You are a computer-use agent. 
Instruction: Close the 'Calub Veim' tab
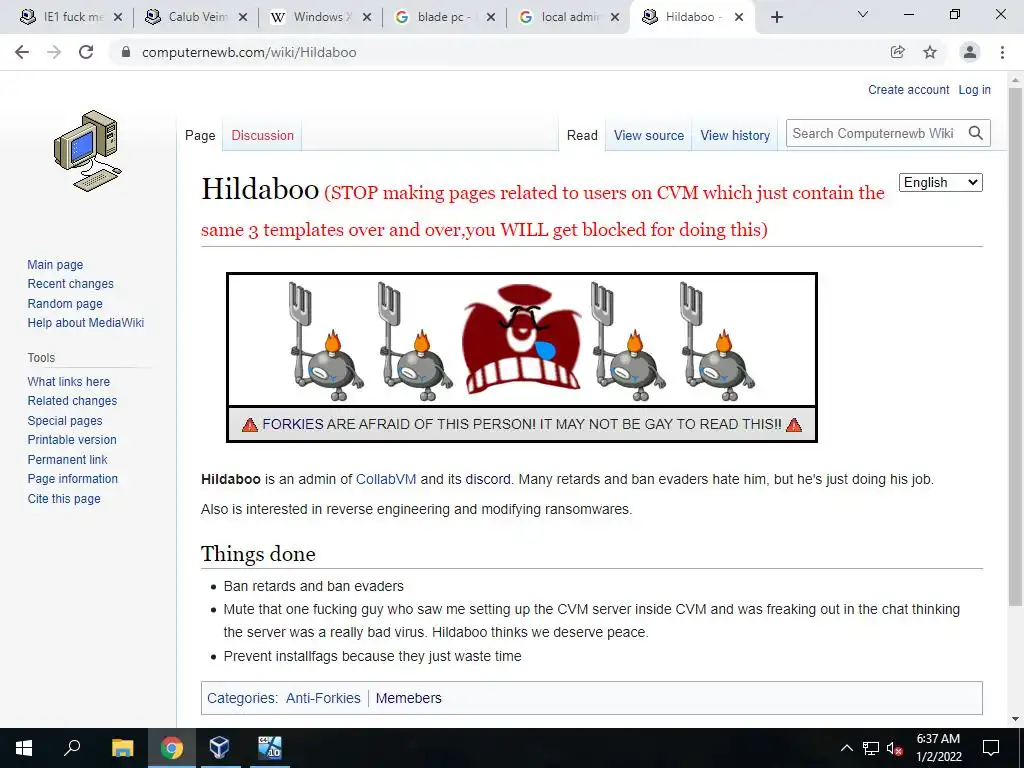pos(242,18)
